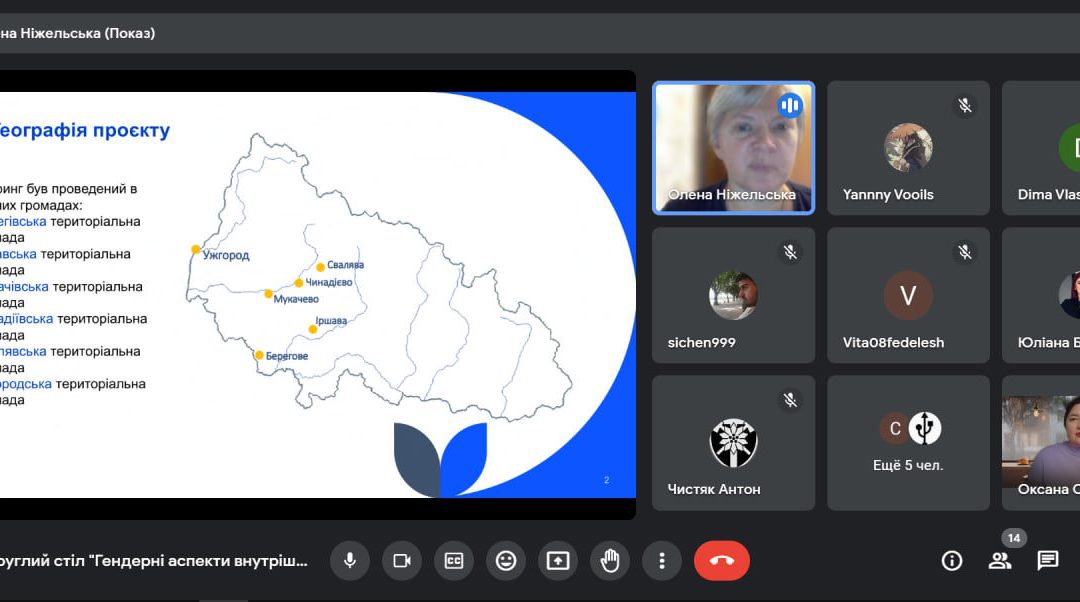Select the Vita08fedelesh participant tile

point(908,295)
